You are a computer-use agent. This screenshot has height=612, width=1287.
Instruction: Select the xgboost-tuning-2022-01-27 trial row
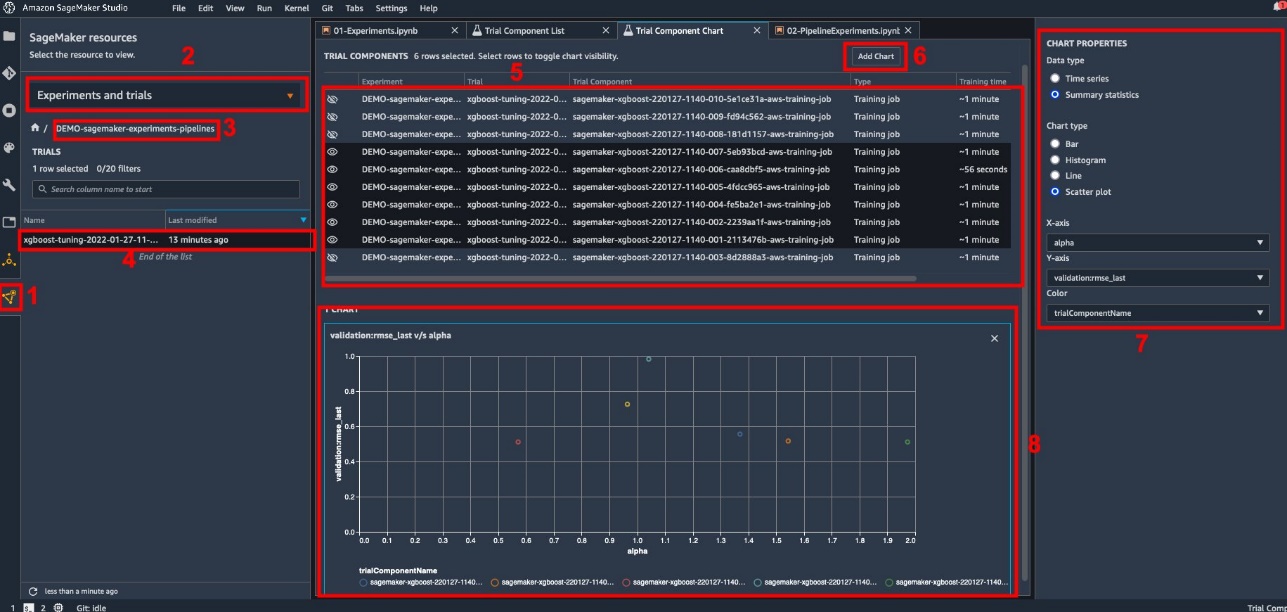(166, 240)
